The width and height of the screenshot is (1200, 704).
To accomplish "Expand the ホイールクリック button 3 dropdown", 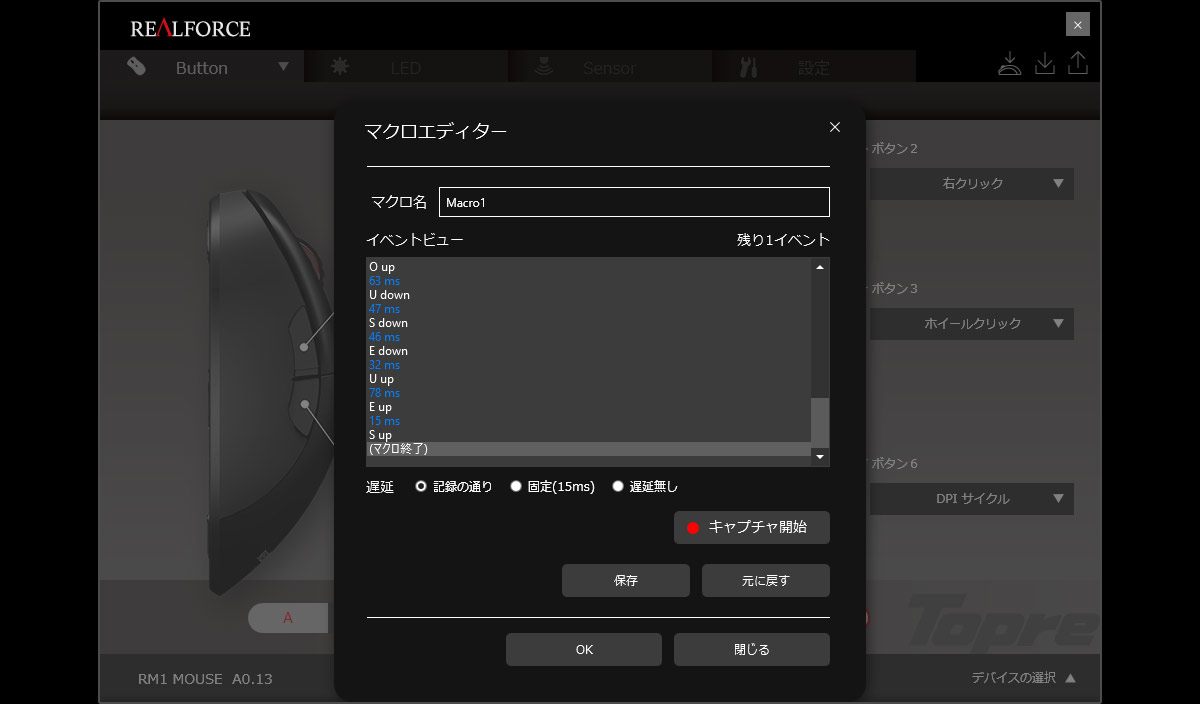I will click(x=972, y=324).
